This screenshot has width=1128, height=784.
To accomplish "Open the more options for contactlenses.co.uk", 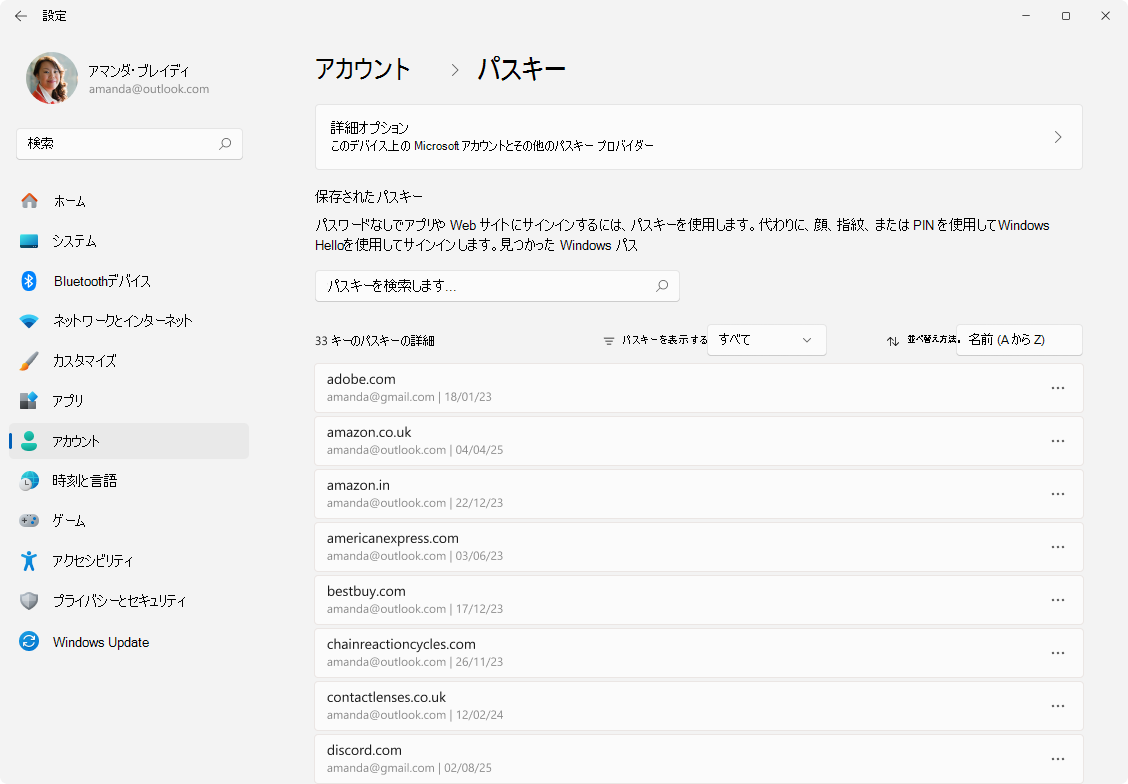I will [1058, 706].
